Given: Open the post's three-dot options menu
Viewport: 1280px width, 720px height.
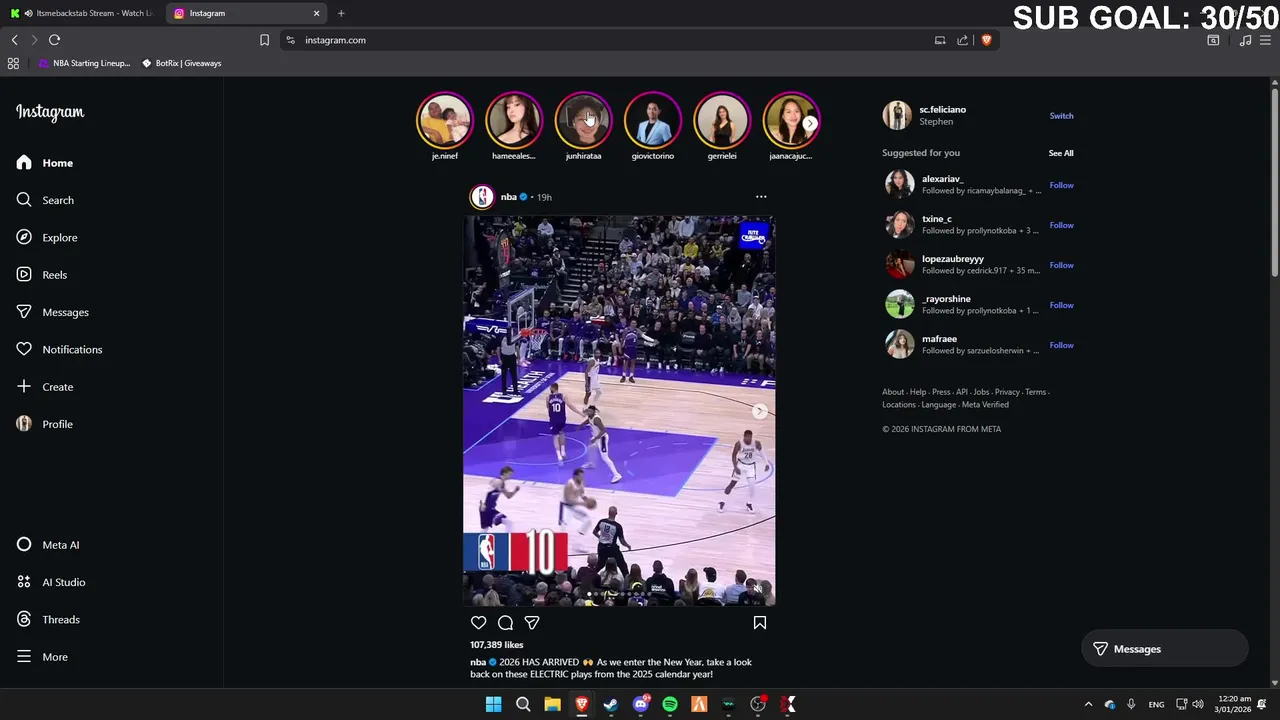Looking at the screenshot, I should tap(761, 197).
